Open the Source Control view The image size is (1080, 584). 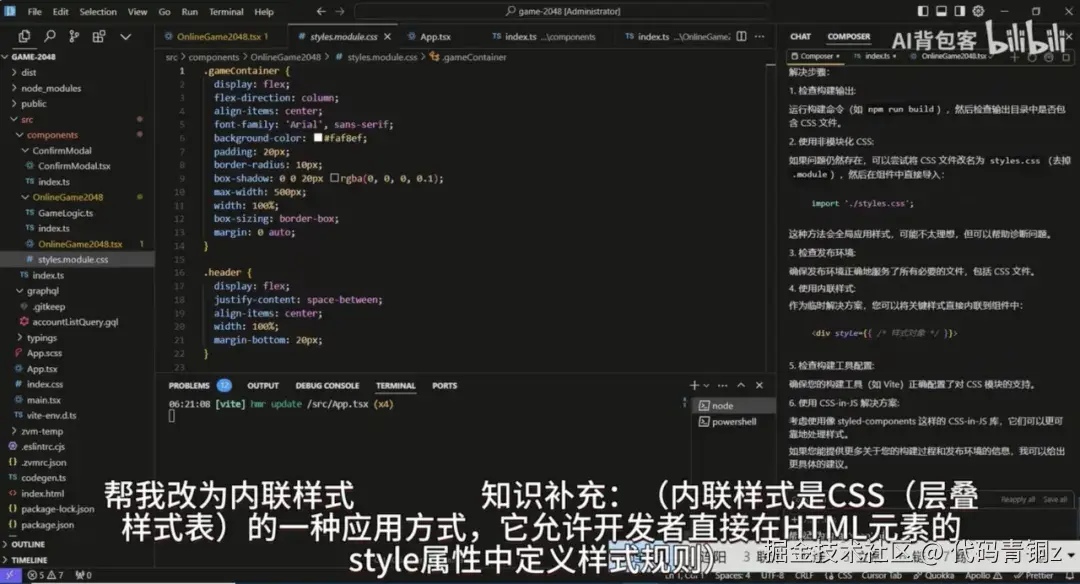[75, 36]
